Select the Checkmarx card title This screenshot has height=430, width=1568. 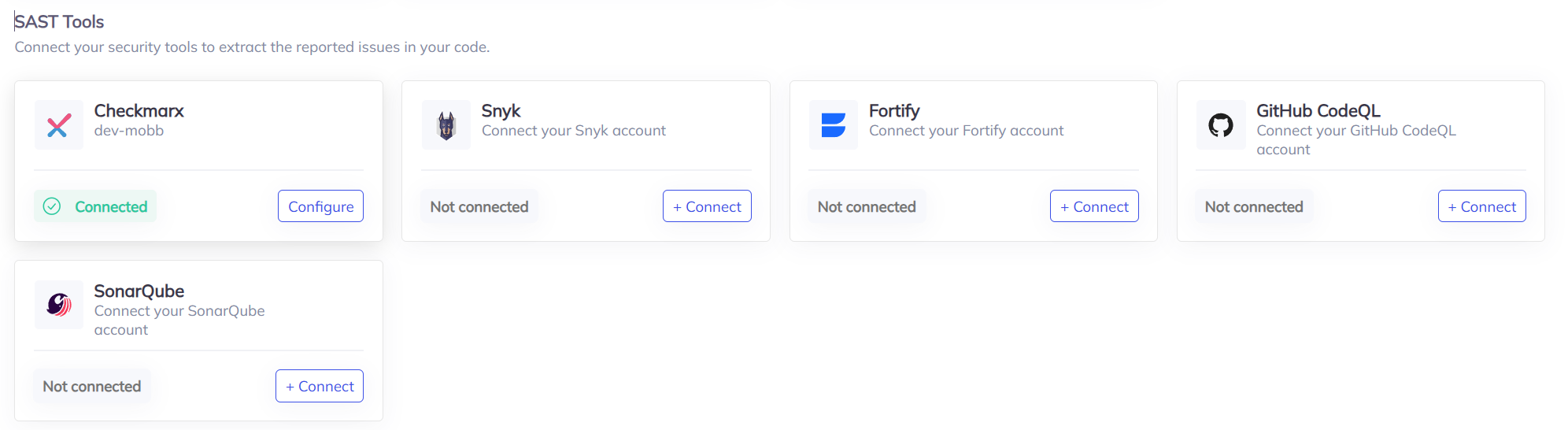pyautogui.click(x=139, y=111)
